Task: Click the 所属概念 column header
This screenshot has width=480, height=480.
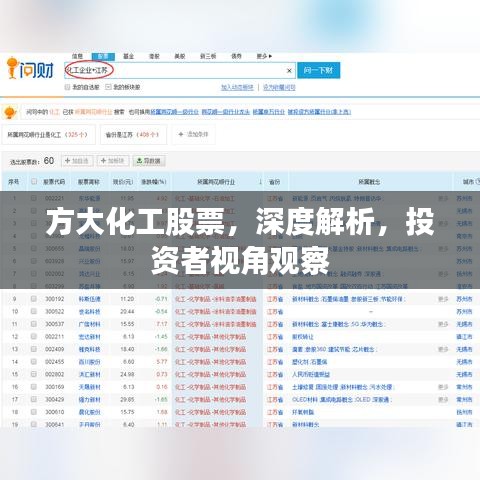Action: 369,182
